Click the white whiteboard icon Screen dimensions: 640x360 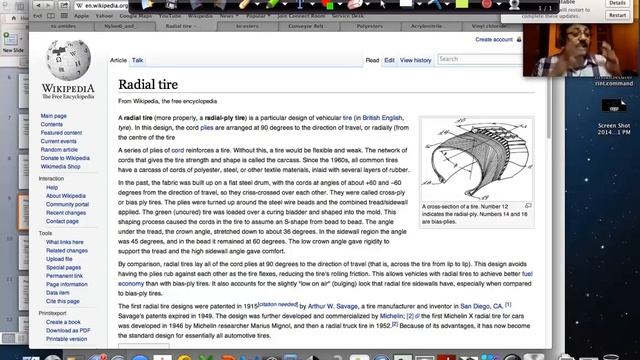point(406,4)
